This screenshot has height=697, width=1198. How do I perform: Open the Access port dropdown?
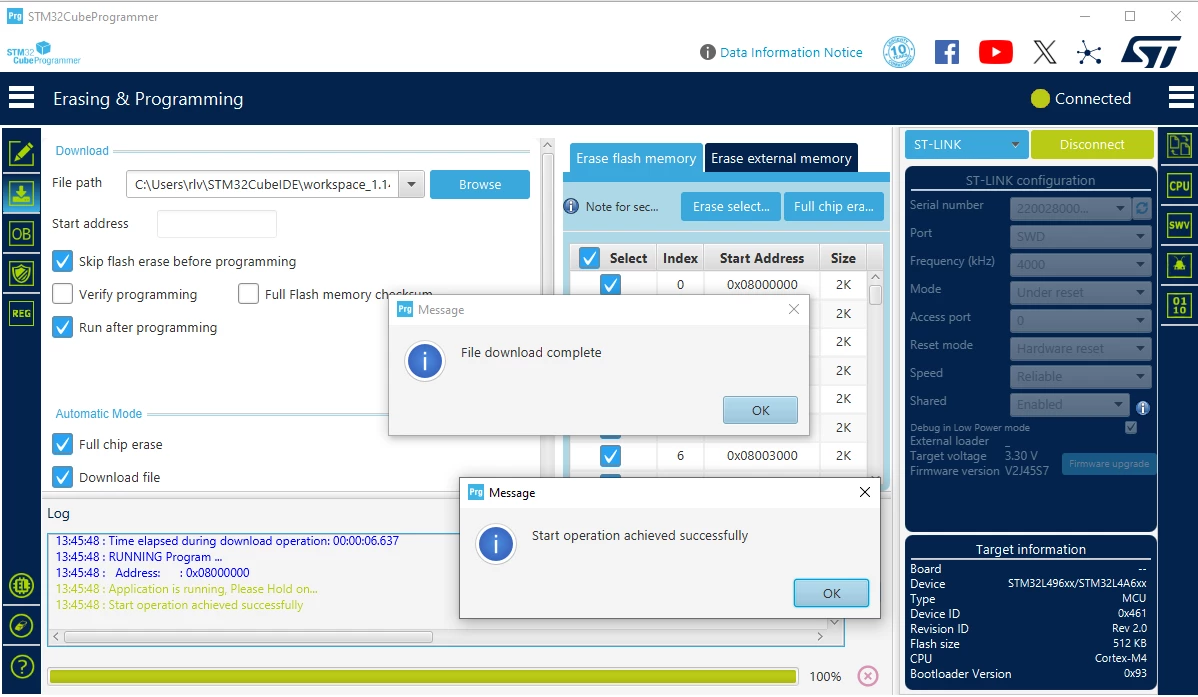1080,320
